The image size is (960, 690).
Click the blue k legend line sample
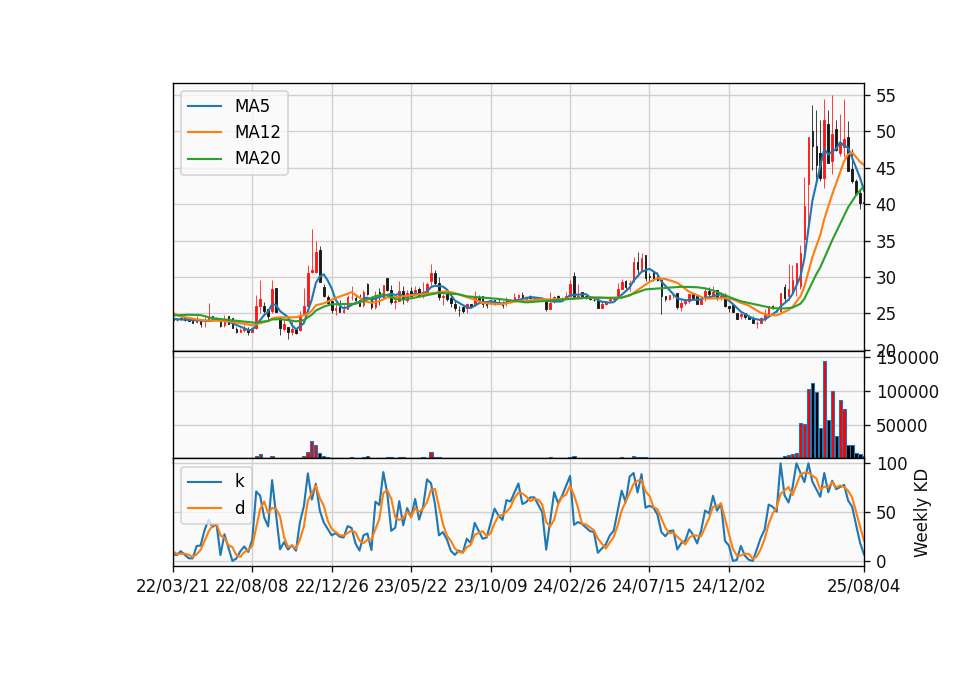[x=204, y=481]
